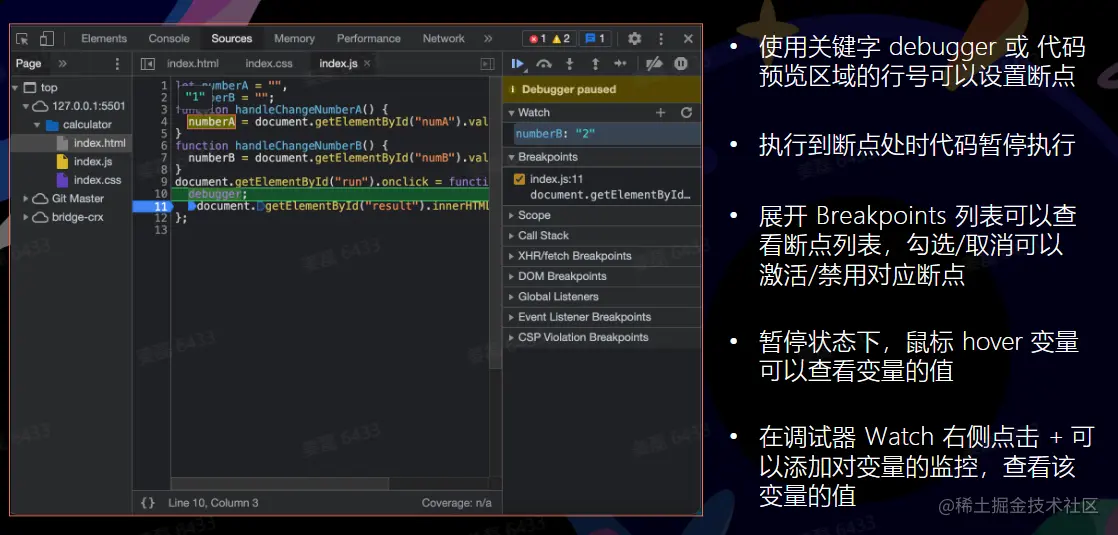Switch to the Console tab
The image size is (1118, 535).
click(x=169, y=39)
